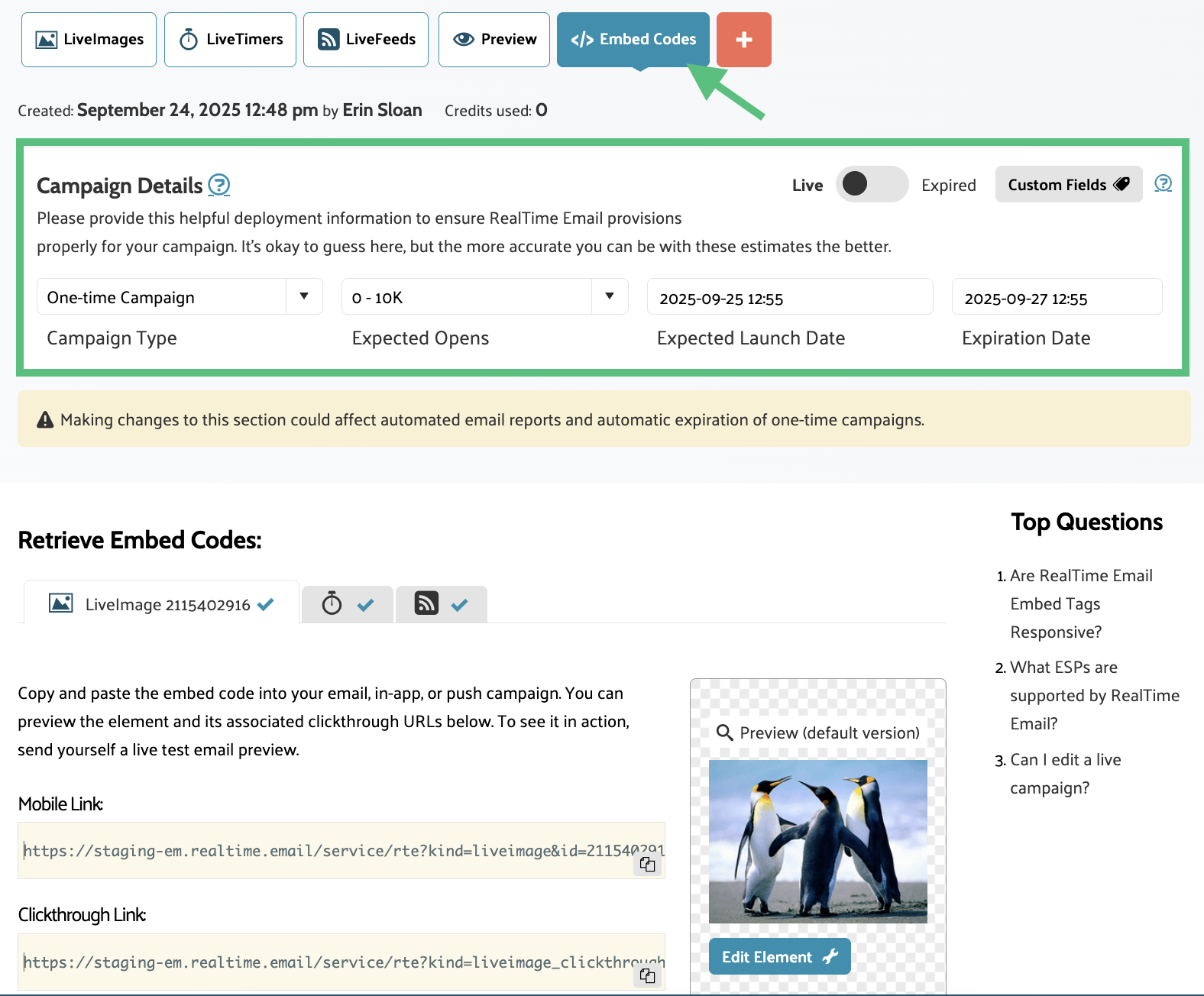Click the Expiration Date field

pyautogui.click(x=1056, y=298)
